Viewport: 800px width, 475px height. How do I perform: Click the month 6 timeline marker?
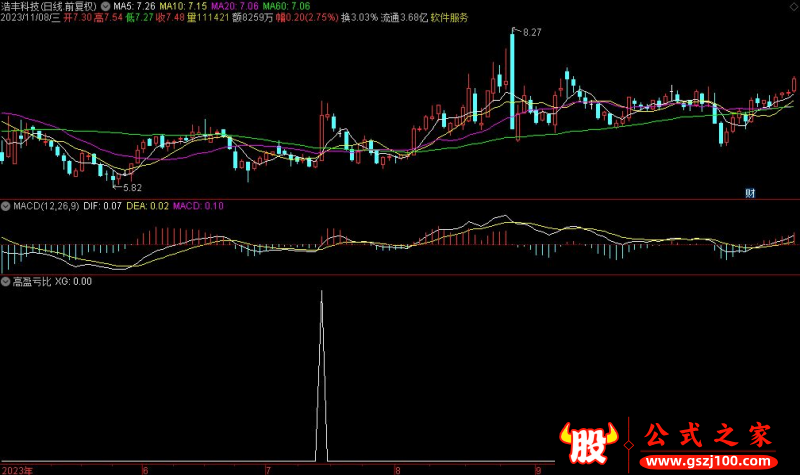pos(145,470)
